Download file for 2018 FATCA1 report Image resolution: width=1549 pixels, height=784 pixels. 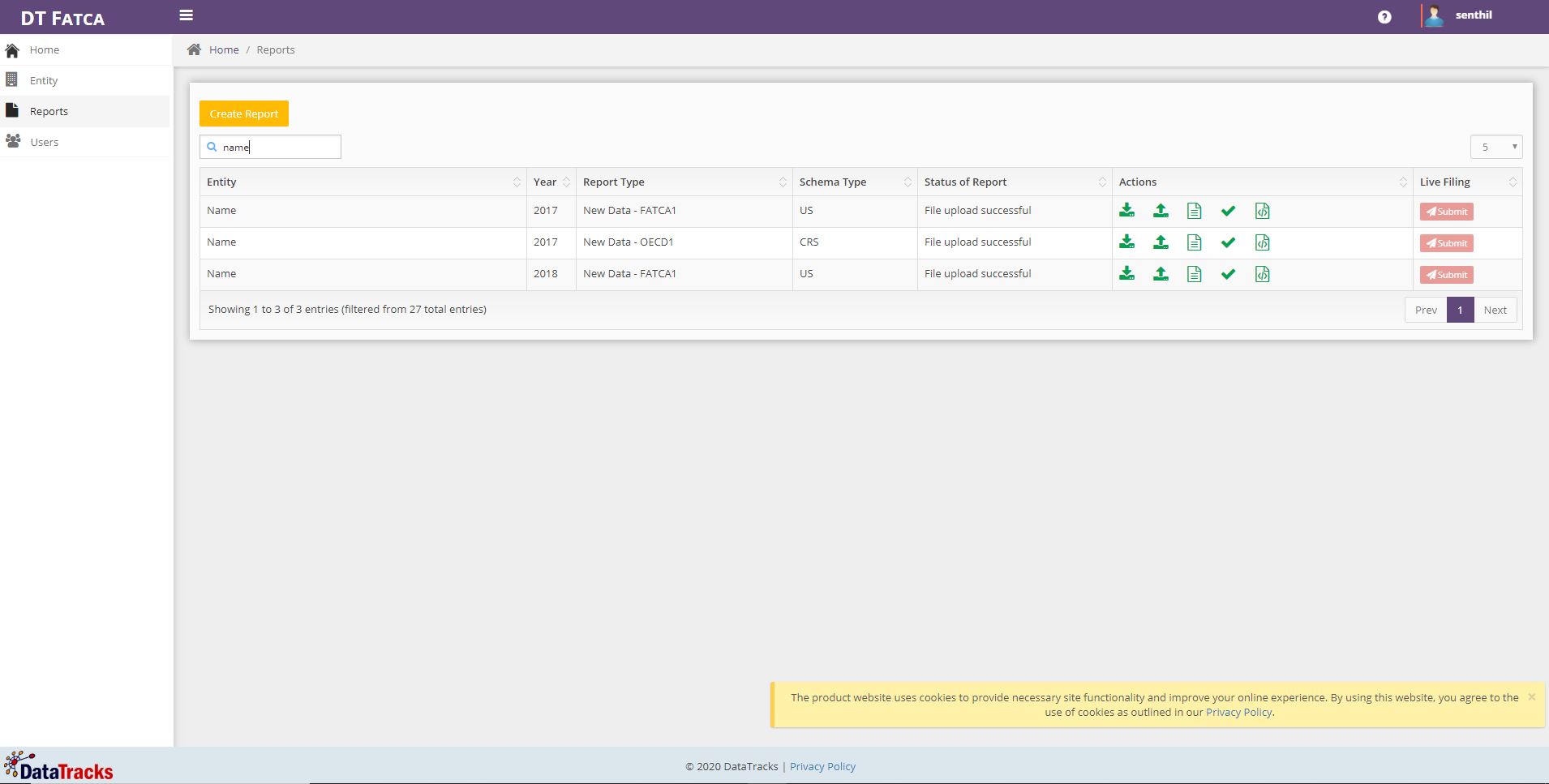pos(1126,274)
